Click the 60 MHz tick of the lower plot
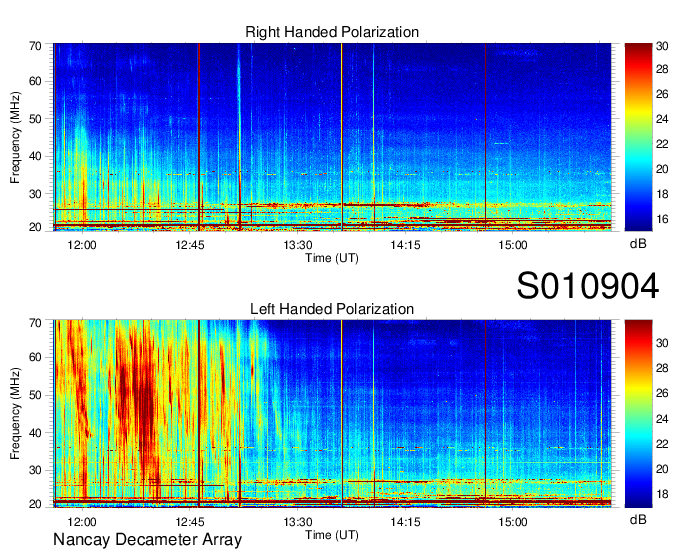Screen dimensions: 680x552 35,357
